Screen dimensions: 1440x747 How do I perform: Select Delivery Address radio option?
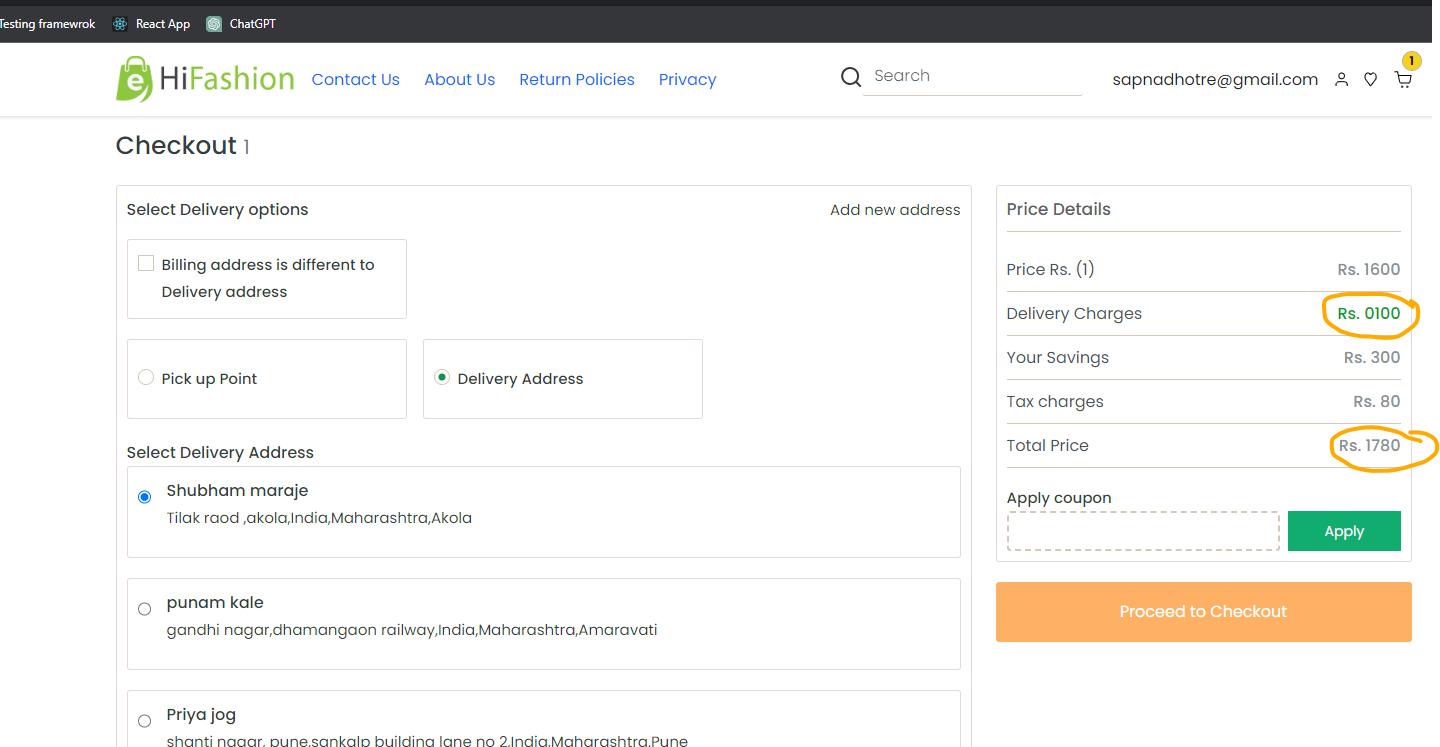point(442,378)
